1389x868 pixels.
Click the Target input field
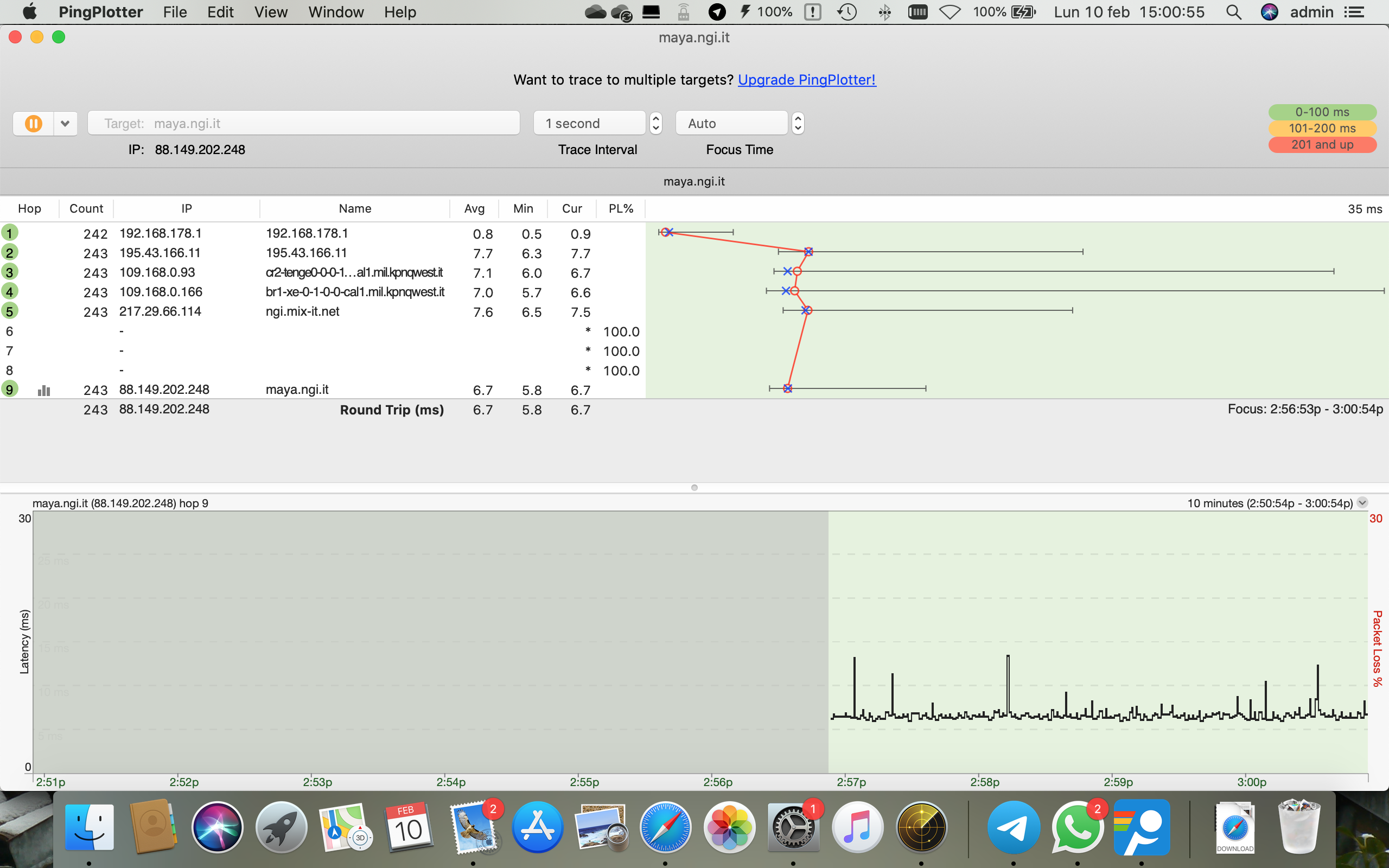[303, 124]
